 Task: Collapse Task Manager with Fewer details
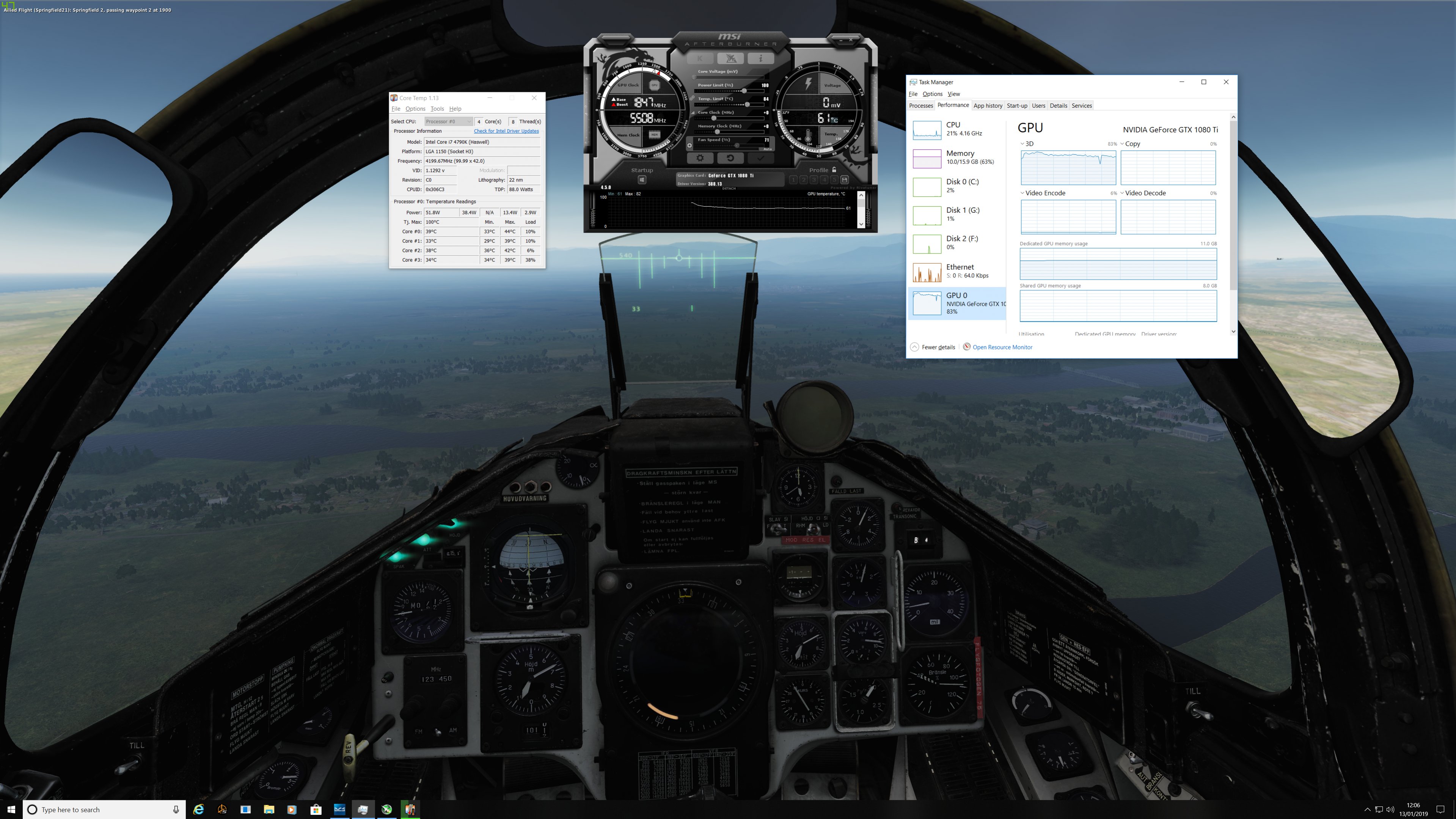tap(933, 347)
